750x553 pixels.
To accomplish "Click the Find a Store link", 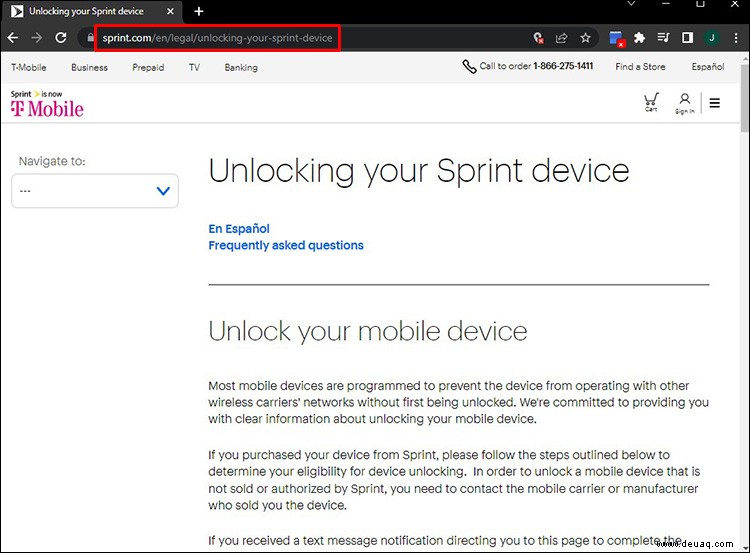I will point(640,66).
